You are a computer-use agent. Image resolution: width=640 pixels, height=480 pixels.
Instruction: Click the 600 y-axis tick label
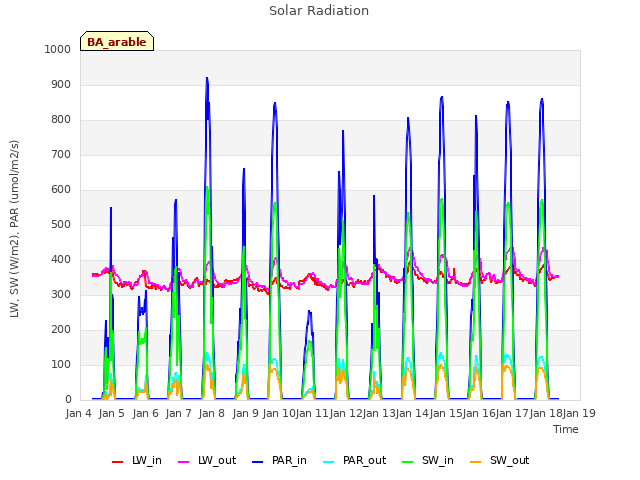click(x=61, y=189)
